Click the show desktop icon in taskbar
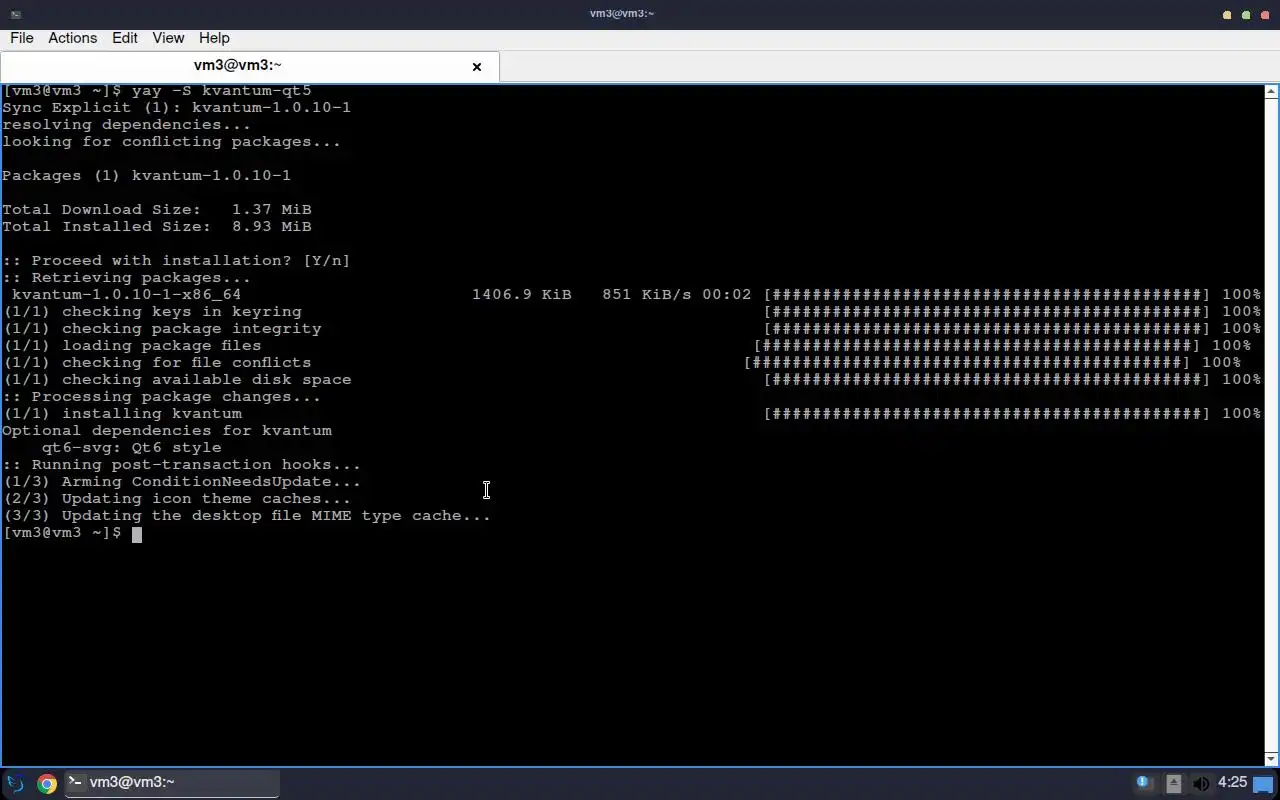 pos(1264,783)
